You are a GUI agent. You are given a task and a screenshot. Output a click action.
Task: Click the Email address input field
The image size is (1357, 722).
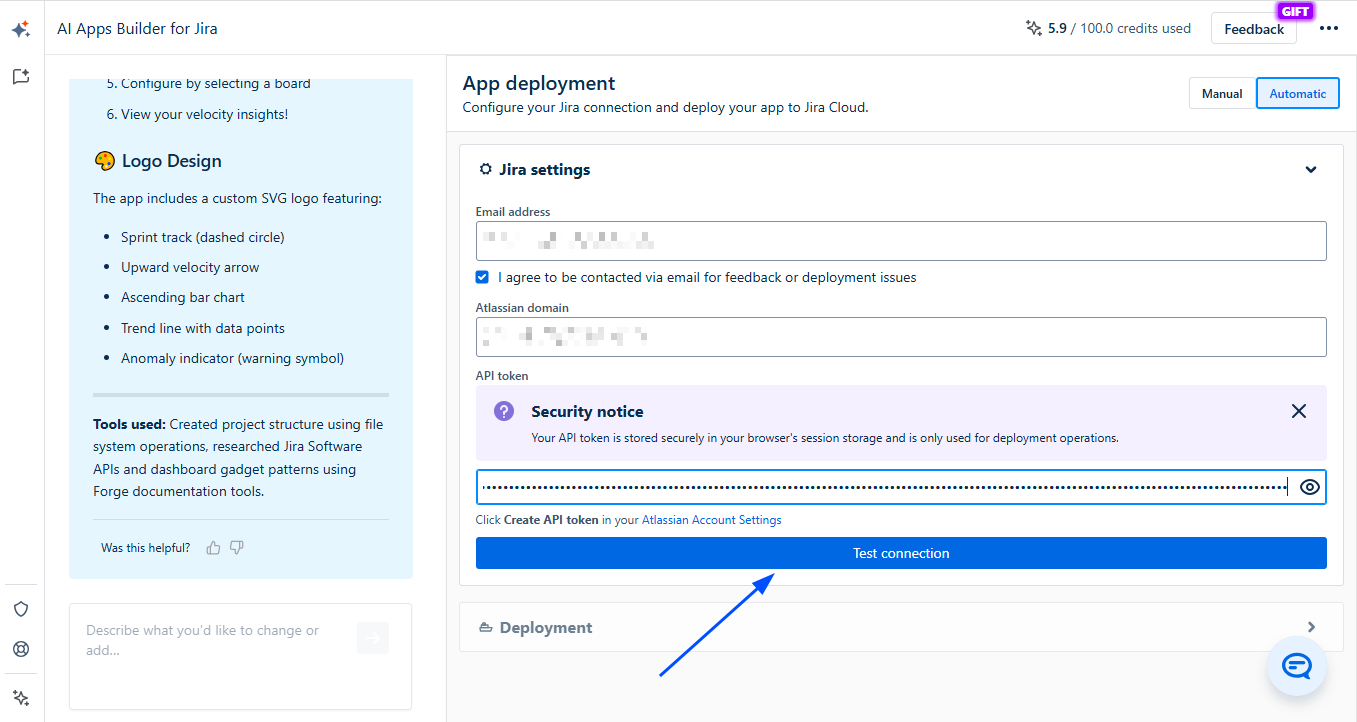(x=900, y=241)
